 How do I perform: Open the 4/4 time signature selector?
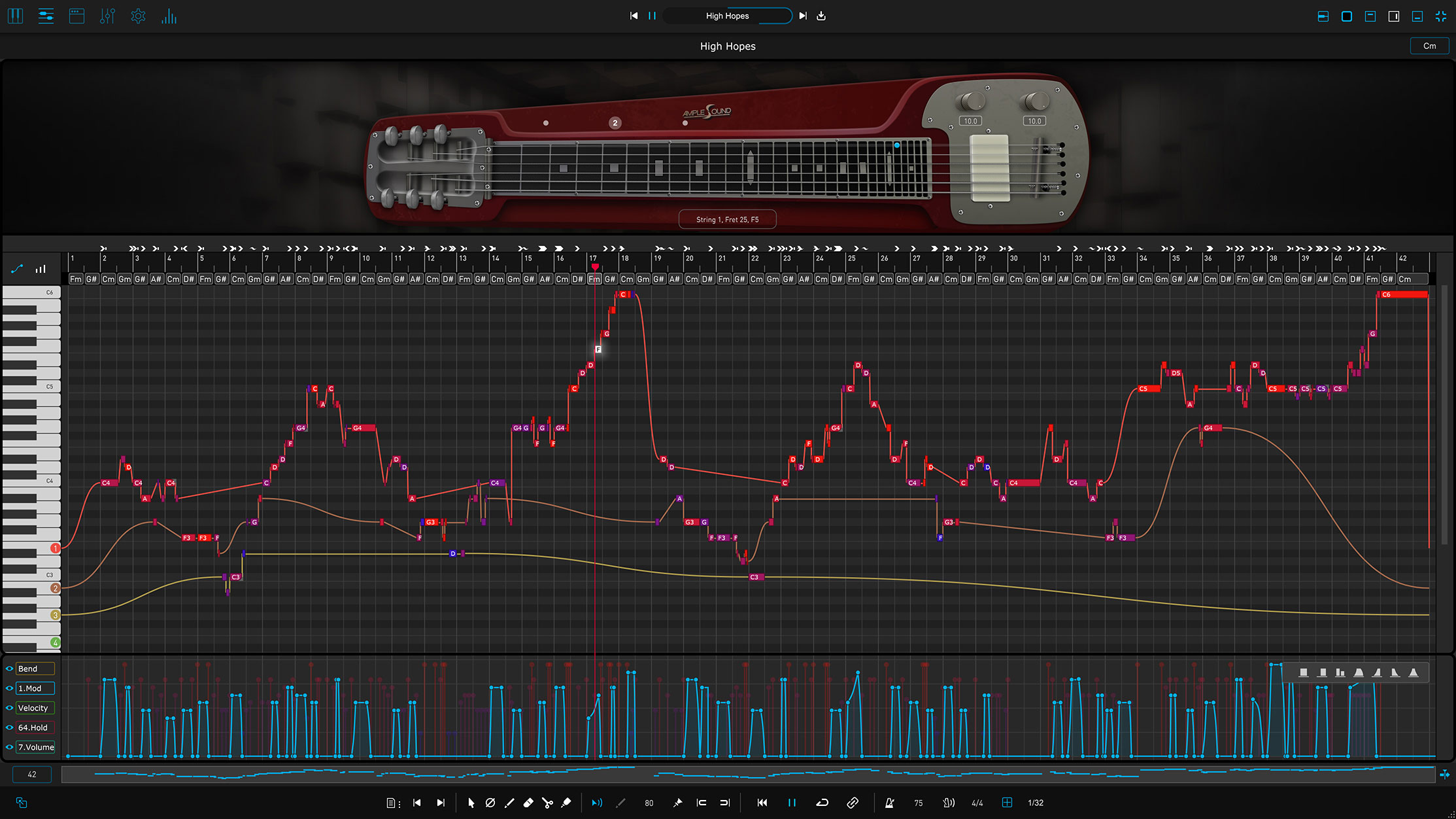[977, 803]
